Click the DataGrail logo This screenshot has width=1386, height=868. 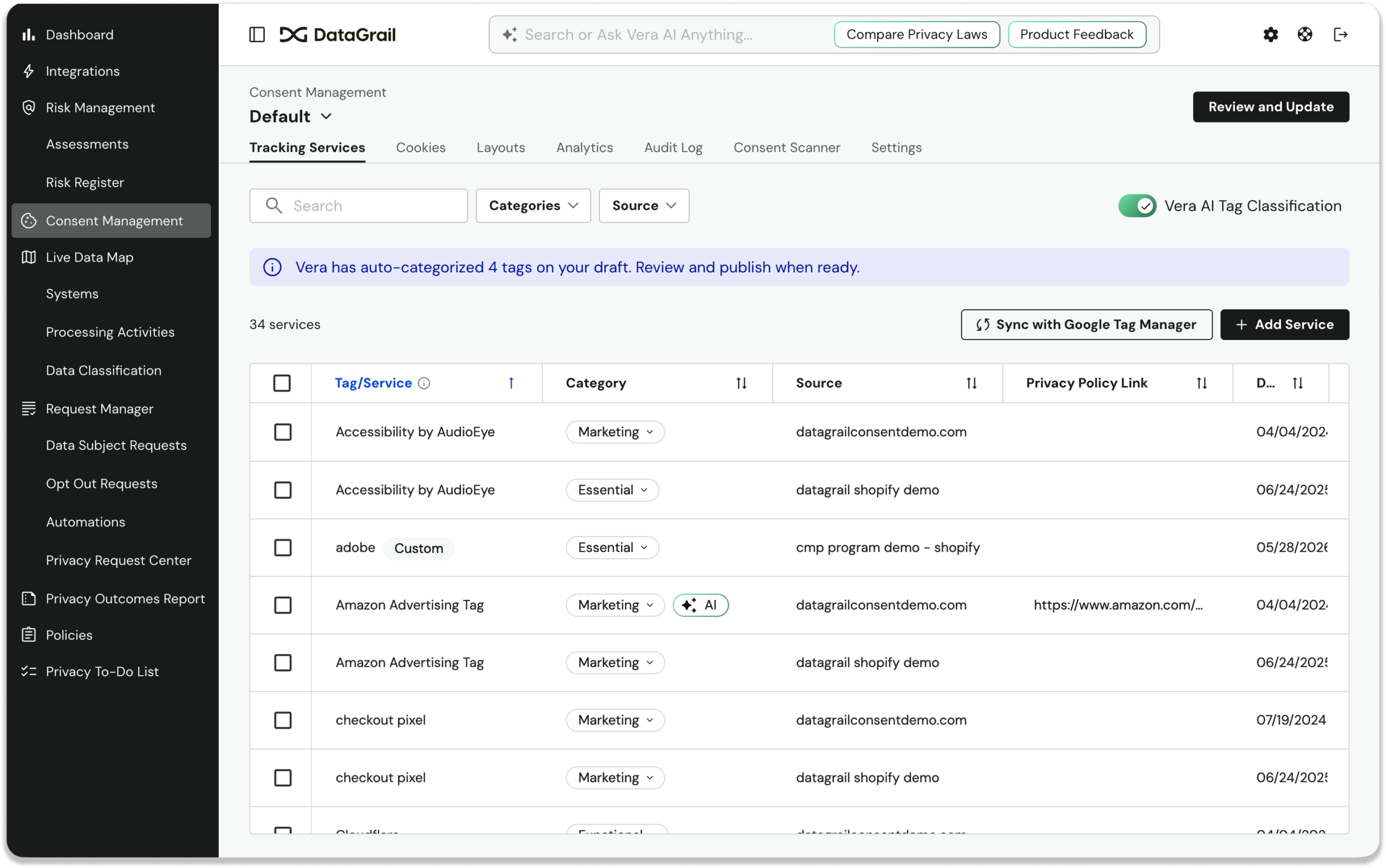pos(337,35)
